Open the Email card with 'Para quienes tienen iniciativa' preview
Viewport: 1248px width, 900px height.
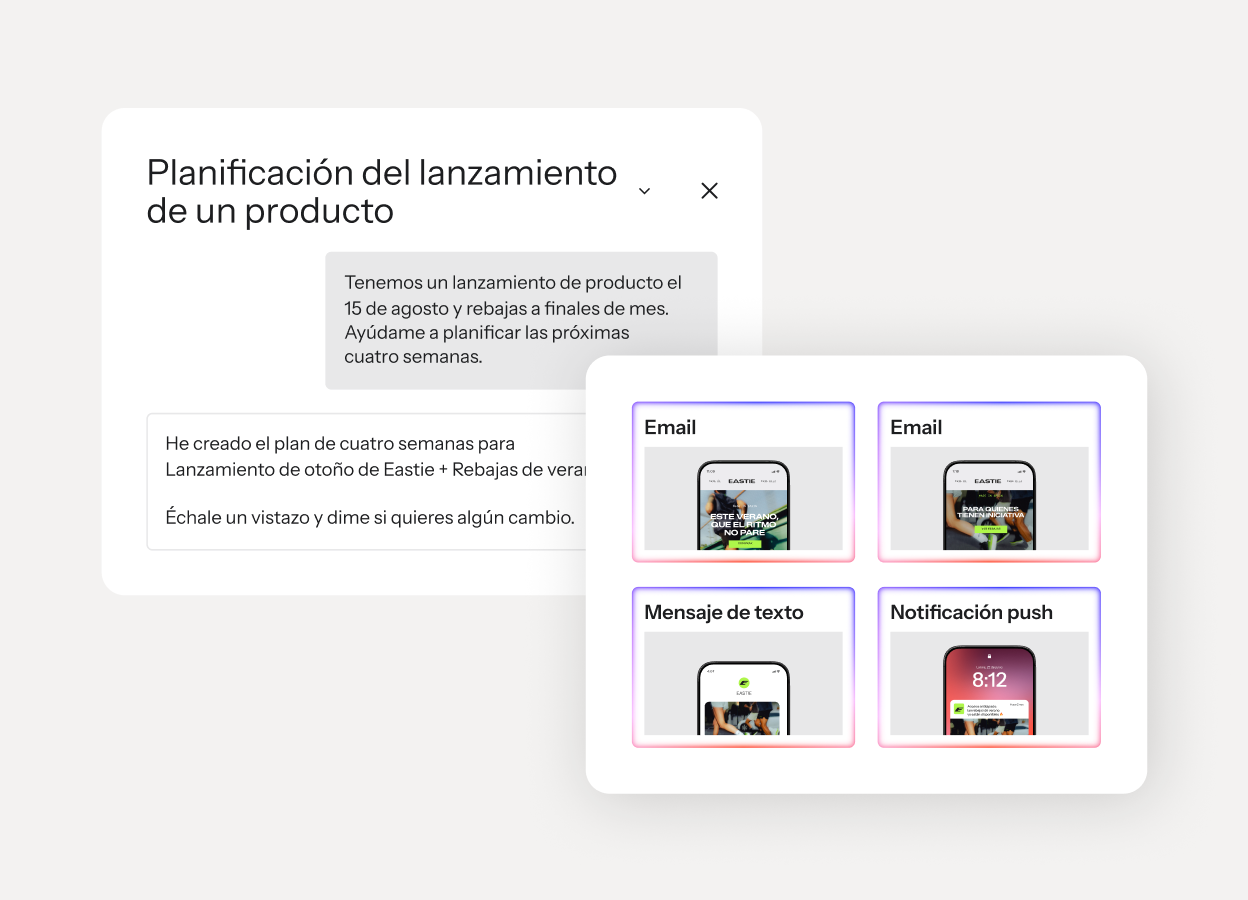[989, 482]
